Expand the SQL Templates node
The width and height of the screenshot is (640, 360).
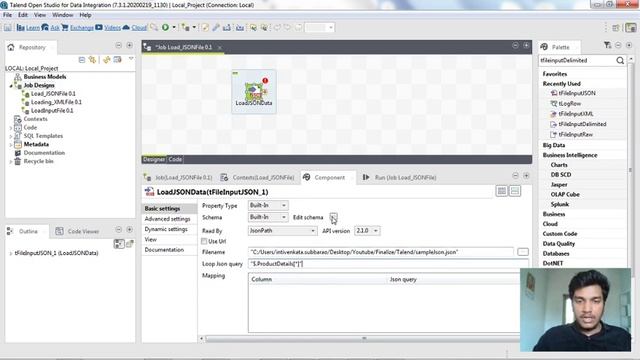[11, 136]
